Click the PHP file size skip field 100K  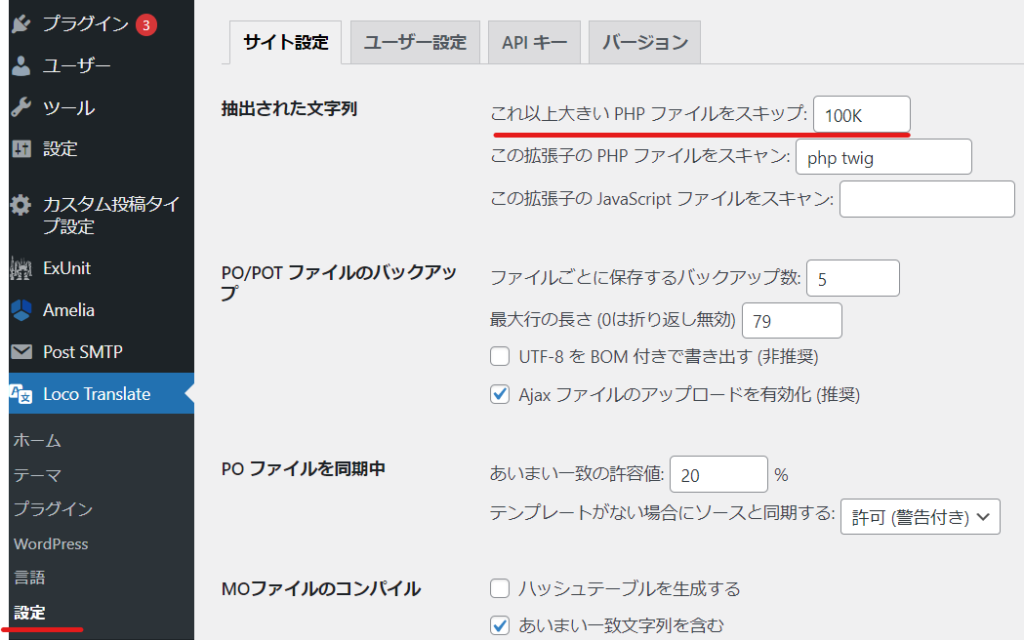[x=861, y=115]
